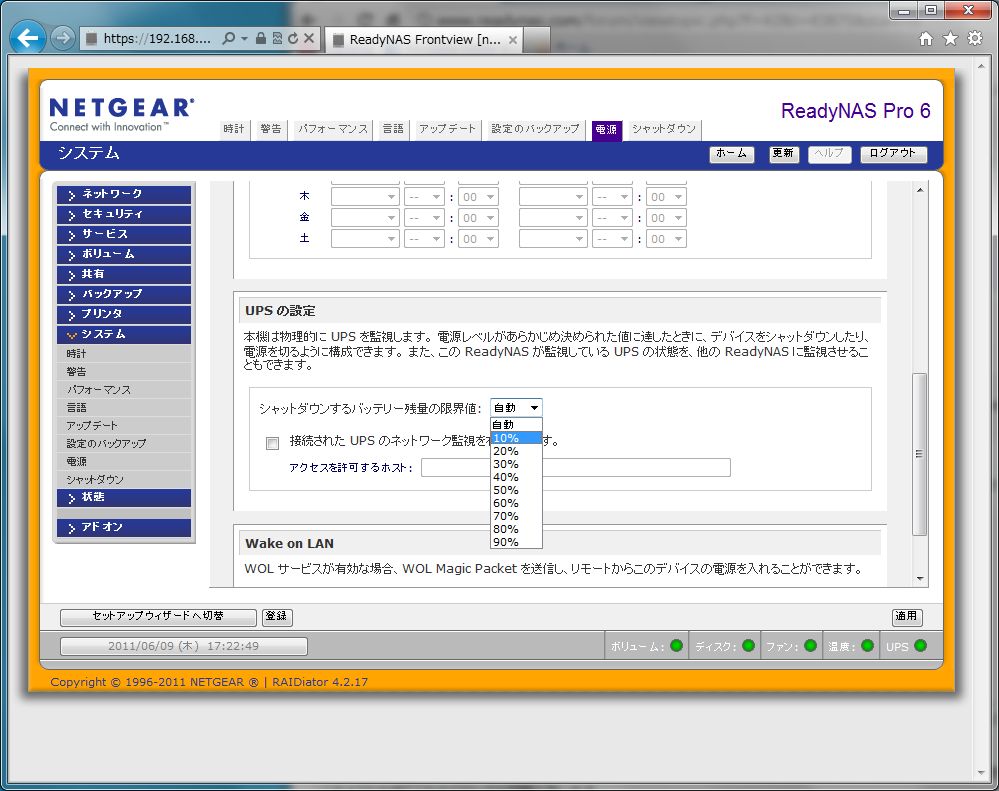Expand the バックアップ sidebar section
Image resolution: width=999 pixels, height=791 pixels.
pos(124,294)
